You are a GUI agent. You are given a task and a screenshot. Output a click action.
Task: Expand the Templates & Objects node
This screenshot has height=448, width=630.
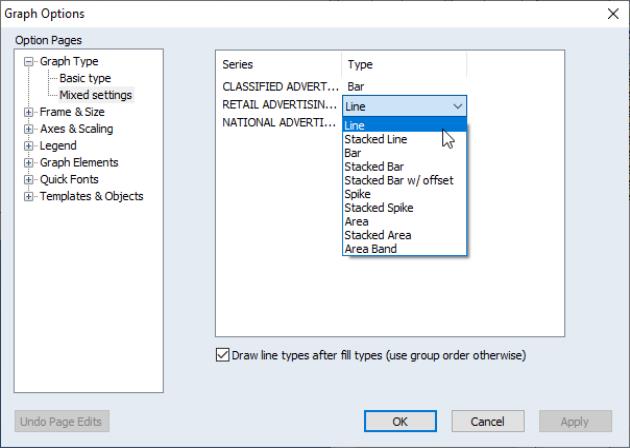30,197
